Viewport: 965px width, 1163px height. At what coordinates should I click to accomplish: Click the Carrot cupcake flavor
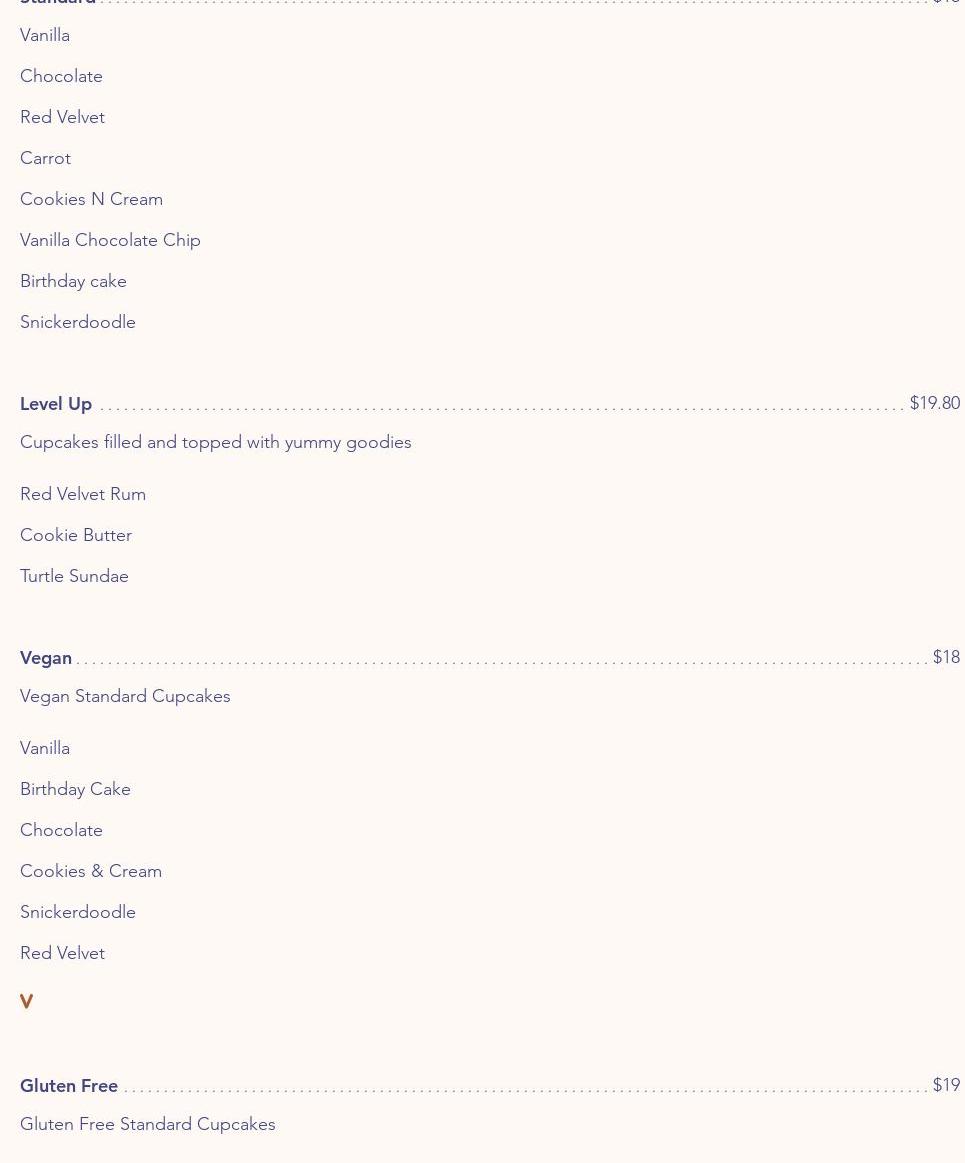45,158
